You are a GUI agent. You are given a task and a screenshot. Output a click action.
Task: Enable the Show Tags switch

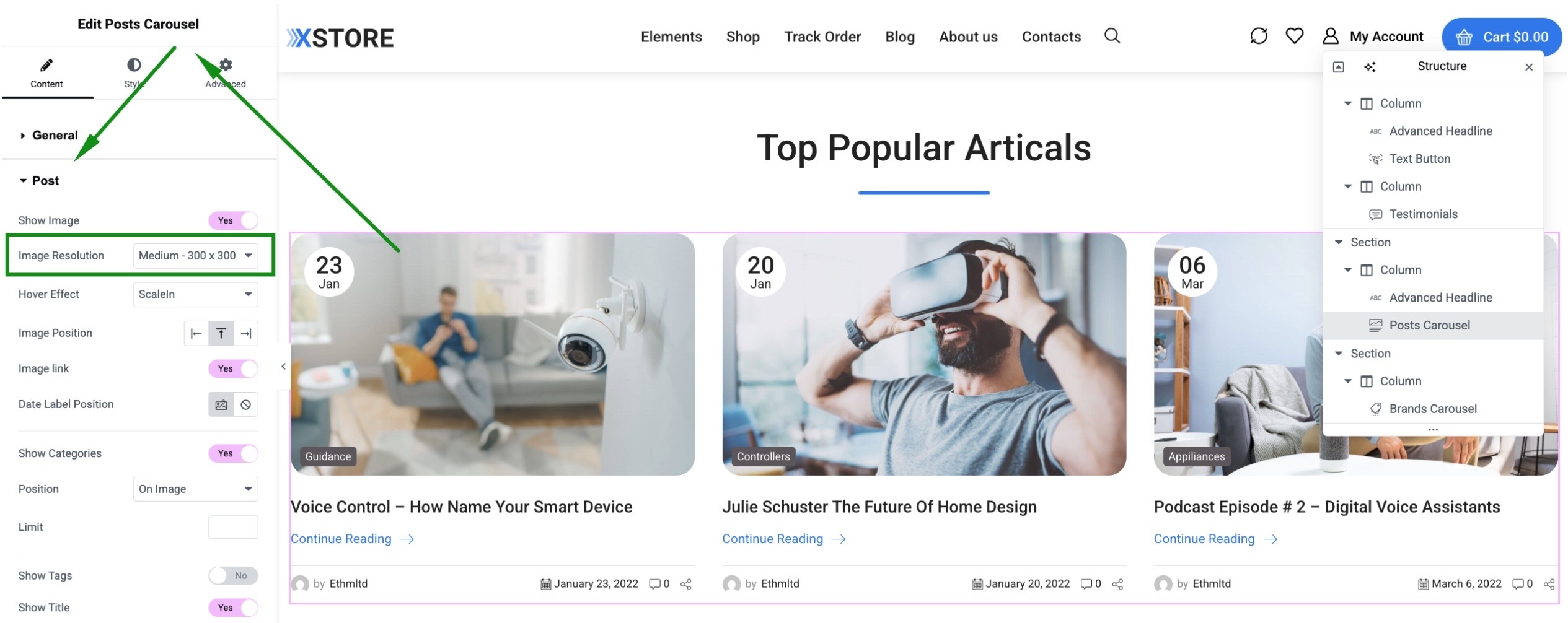click(x=233, y=576)
